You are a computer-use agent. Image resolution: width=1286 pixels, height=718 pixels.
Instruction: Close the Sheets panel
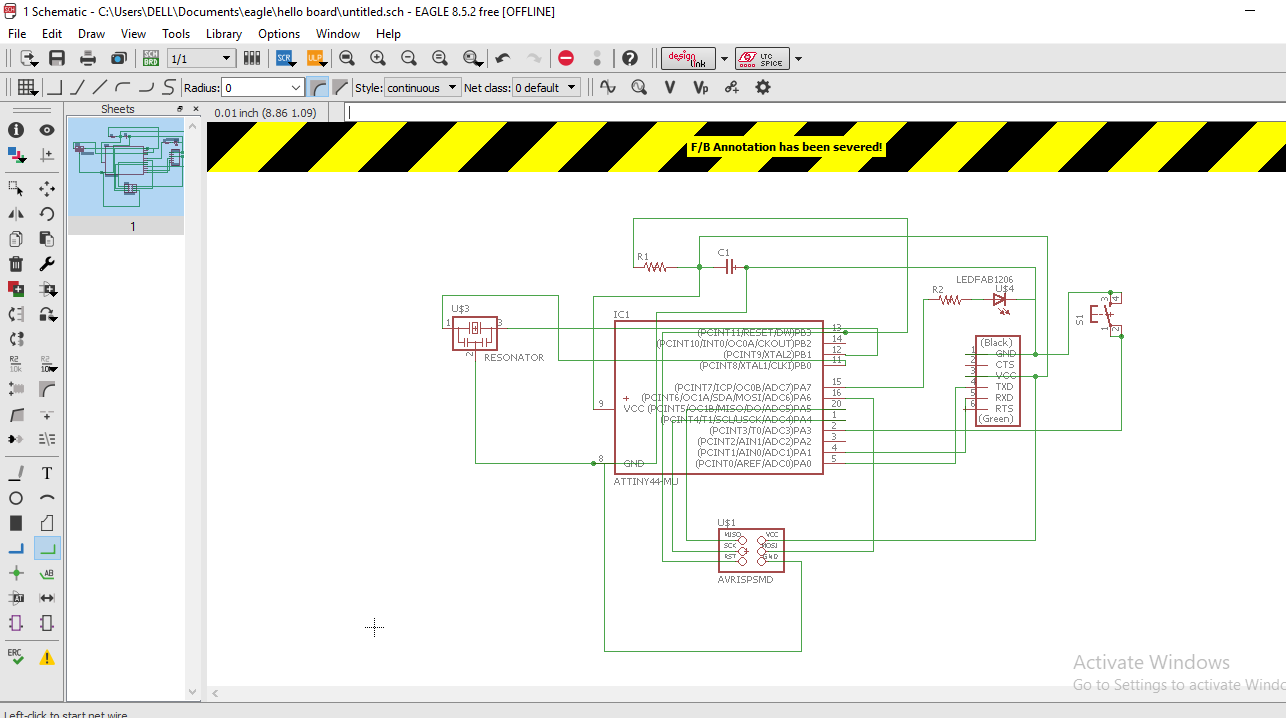(x=194, y=109)
